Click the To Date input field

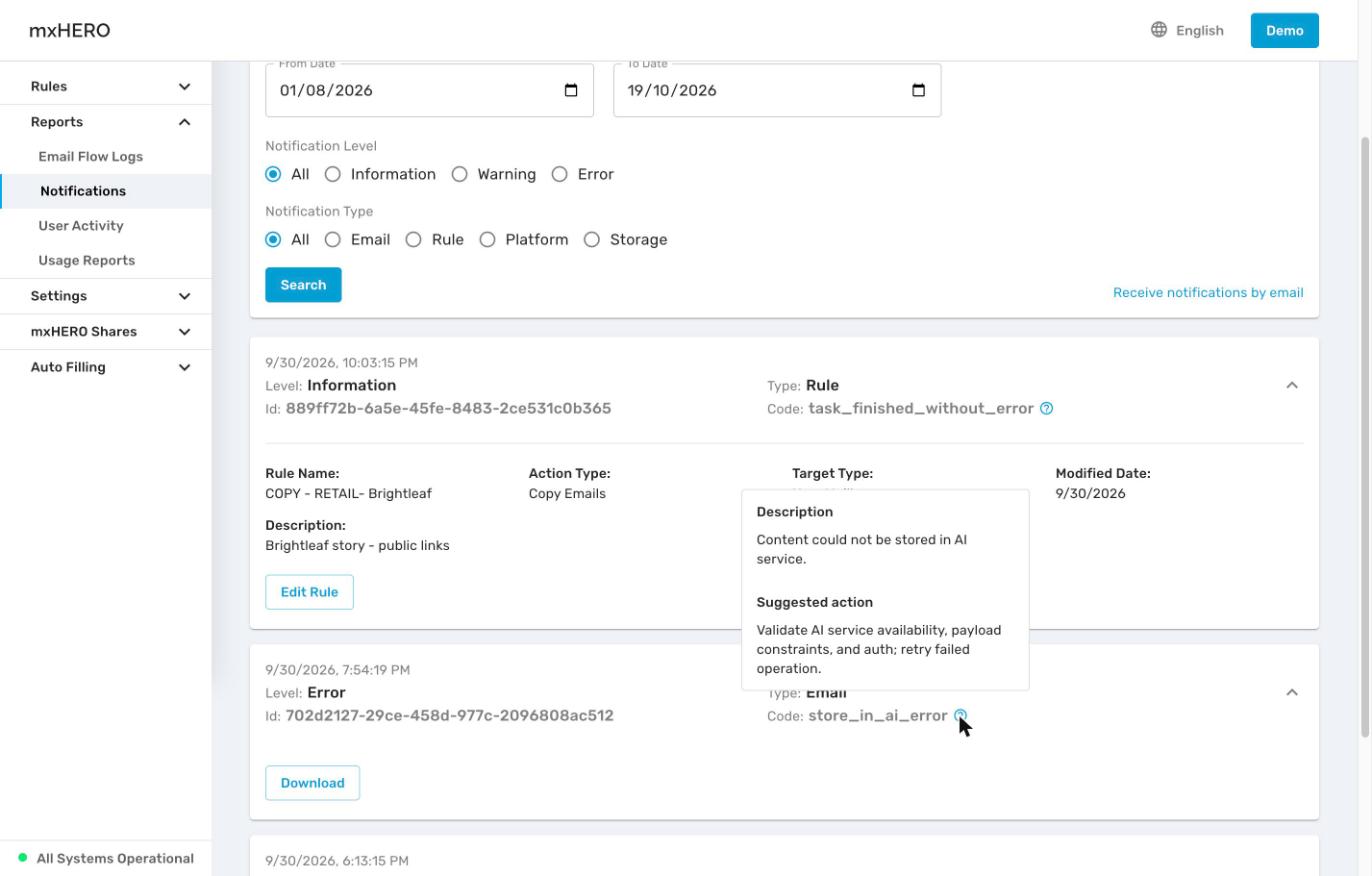click(777, 90)
